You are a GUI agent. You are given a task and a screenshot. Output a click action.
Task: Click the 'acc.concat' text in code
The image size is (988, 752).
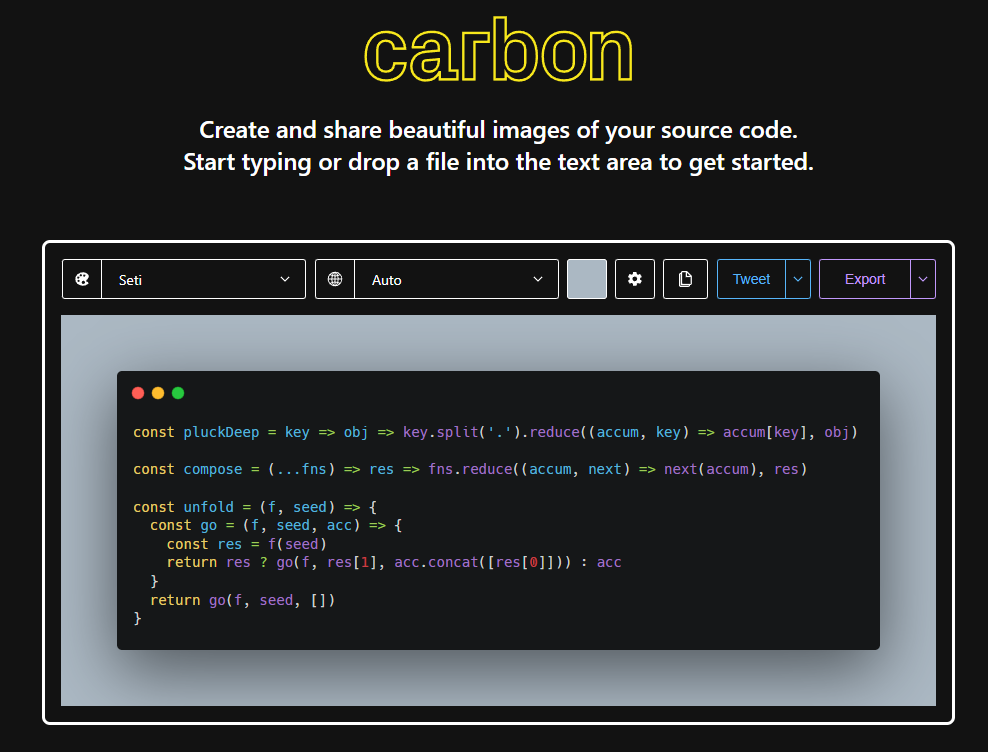tap(436, 562)
